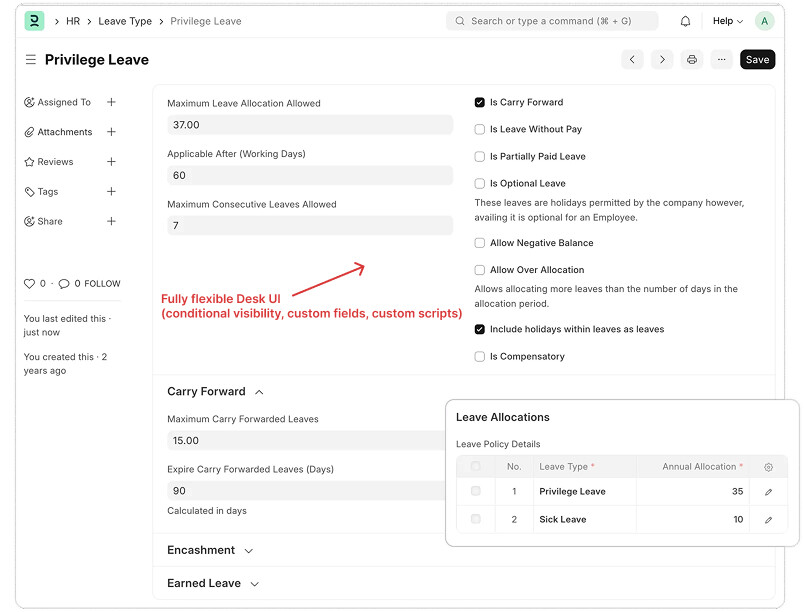The width and height of the screenshot is (804, 612).
Task: Open the Help dropdown menu
Action: pos(727,21)
